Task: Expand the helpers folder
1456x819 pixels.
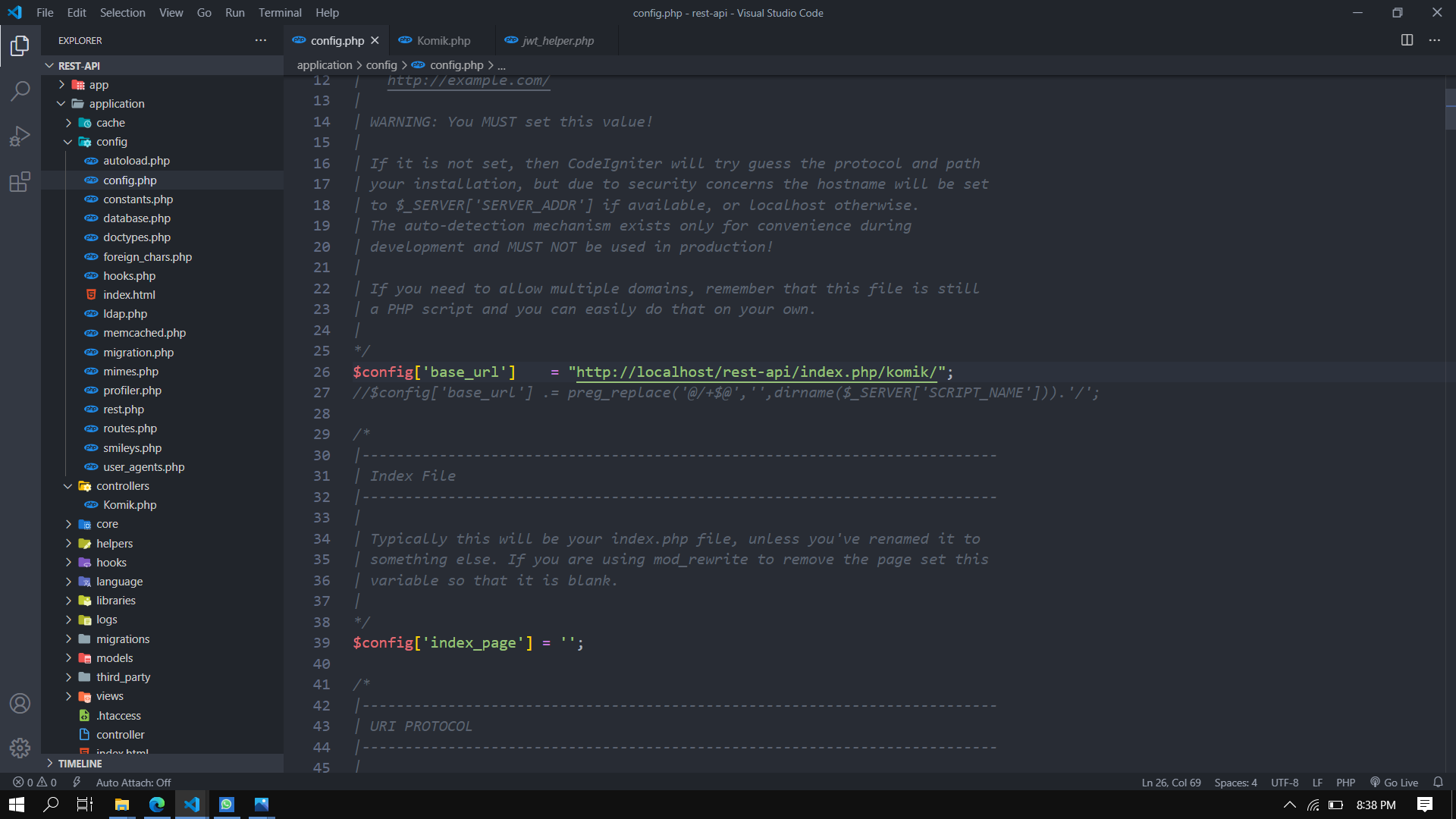Action: pyautogui.click(x=162, y=544)
